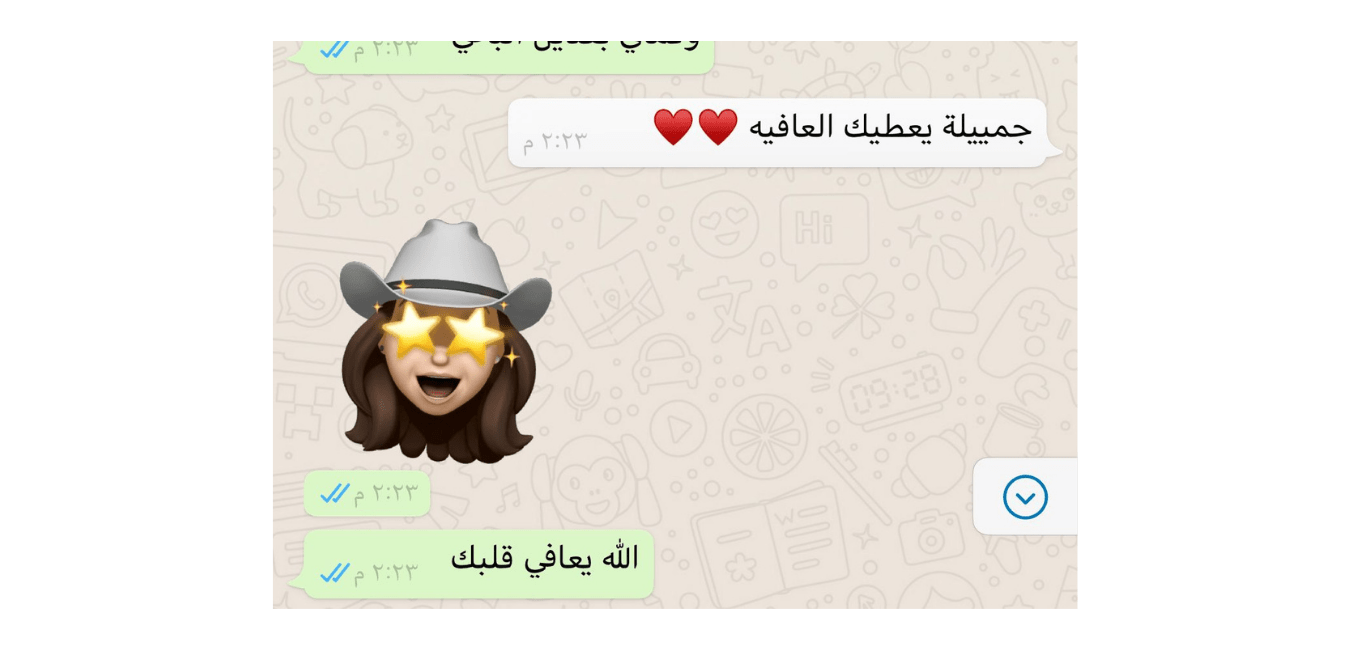Tap the rightmost red heart emoji
1350x650 pixels.
pyautogui.click(x=718, y=127)
